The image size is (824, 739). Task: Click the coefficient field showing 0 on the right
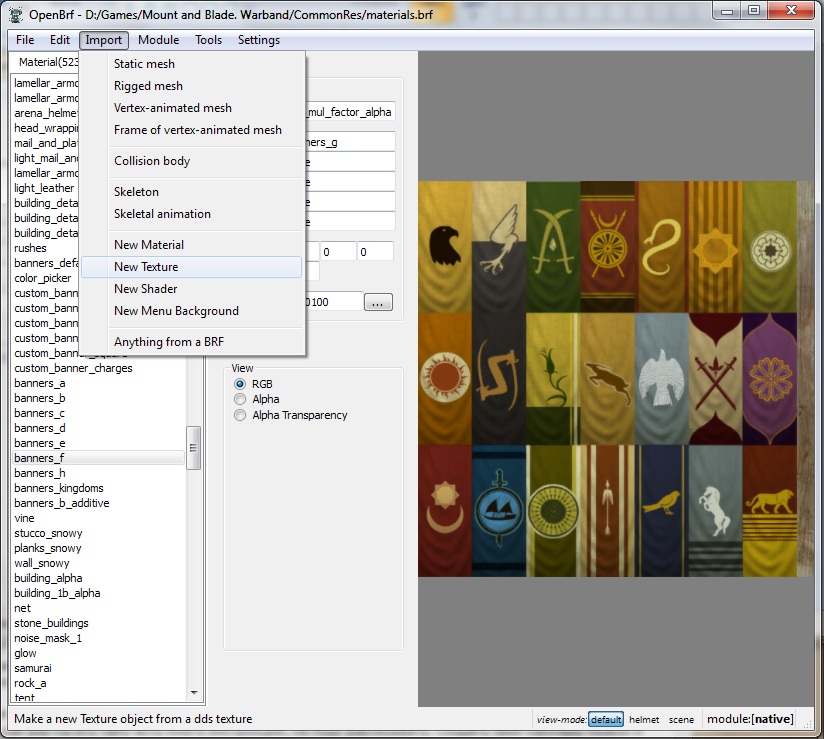pyautogui.click(x=375, y=252)
